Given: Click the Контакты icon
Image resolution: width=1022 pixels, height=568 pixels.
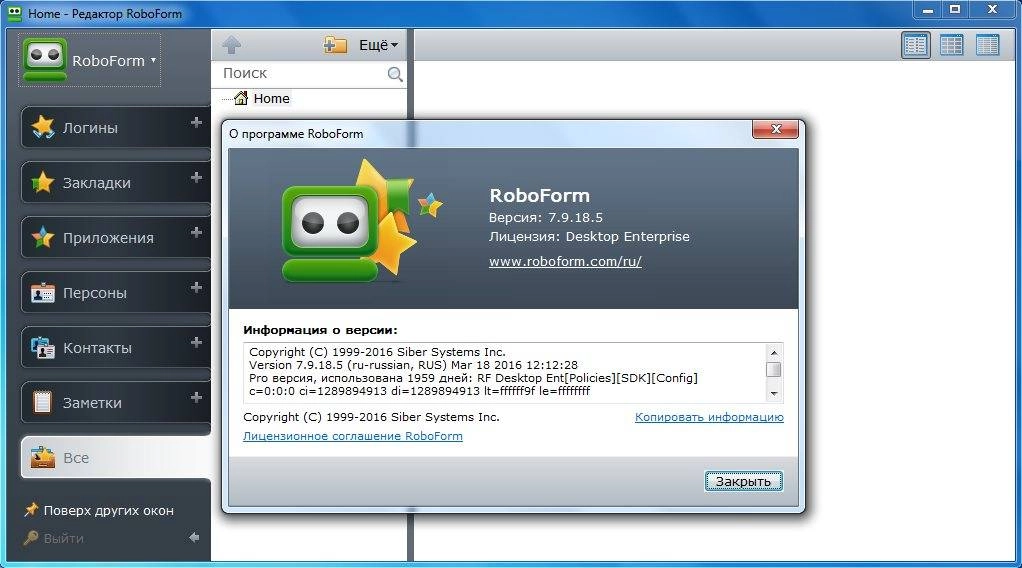Looking at the screenshot, I should (43, 348).
